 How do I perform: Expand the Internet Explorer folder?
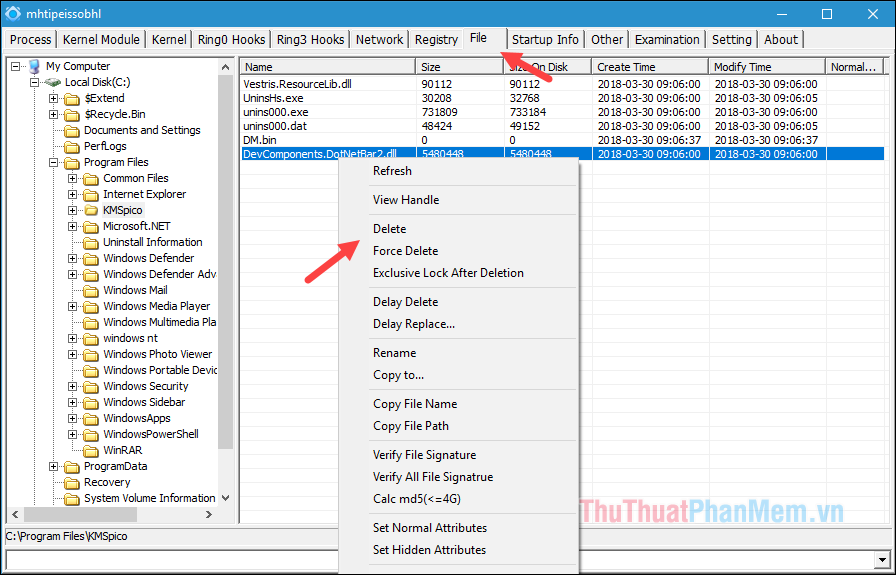73,194
